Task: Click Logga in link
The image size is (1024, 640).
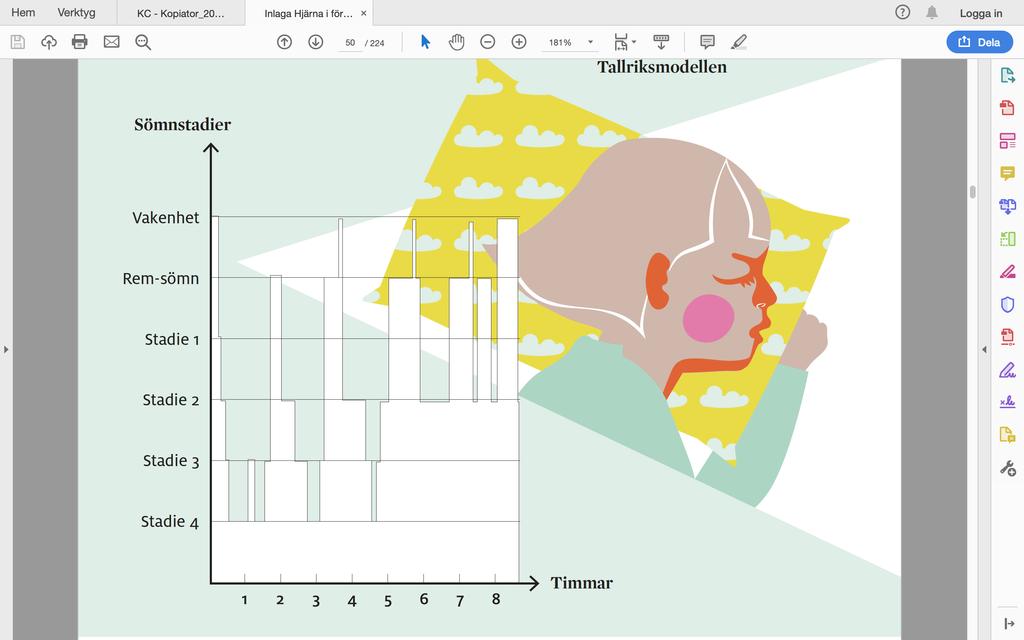Action: click(981, 13)
